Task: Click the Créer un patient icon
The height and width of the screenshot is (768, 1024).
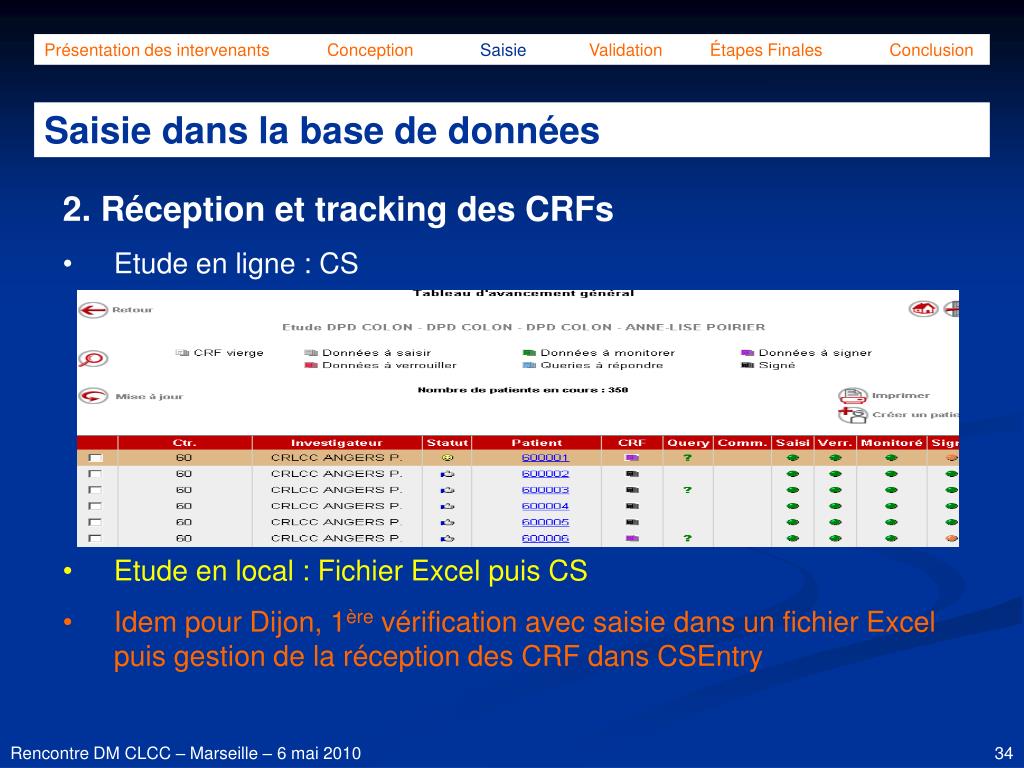Action: click(852, 415)
